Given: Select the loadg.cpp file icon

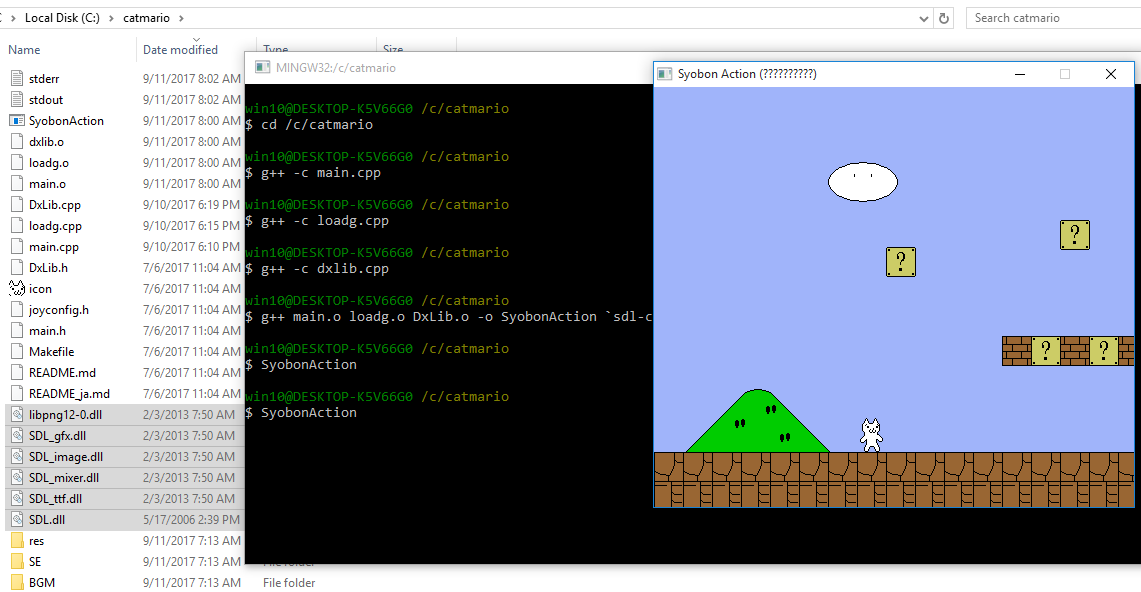Looking at the screenshot, I should point(17,226).
